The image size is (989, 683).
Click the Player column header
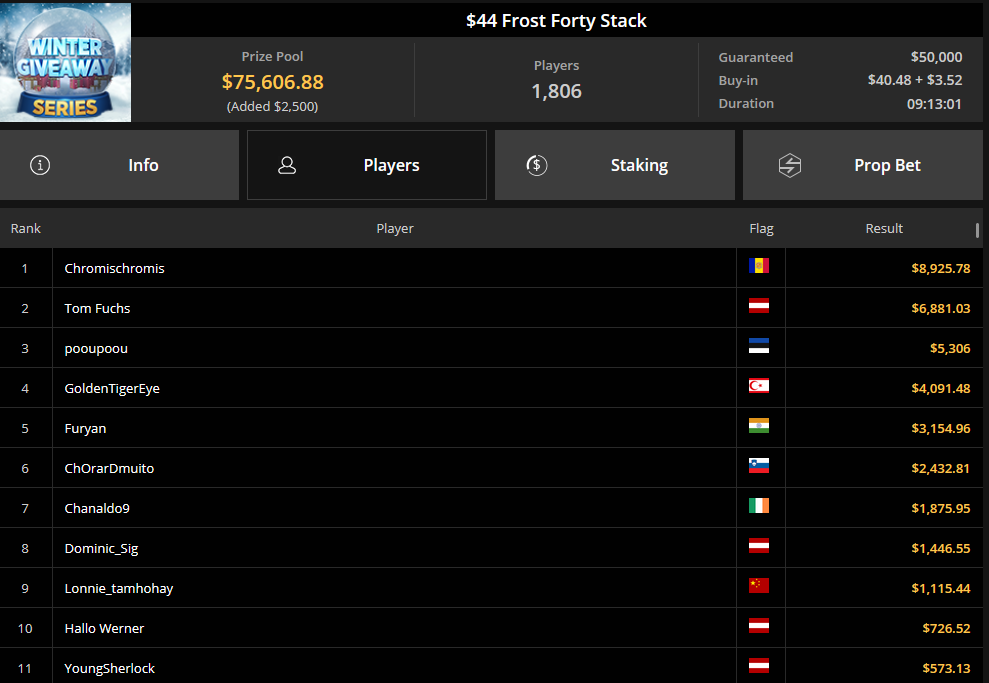395,228
